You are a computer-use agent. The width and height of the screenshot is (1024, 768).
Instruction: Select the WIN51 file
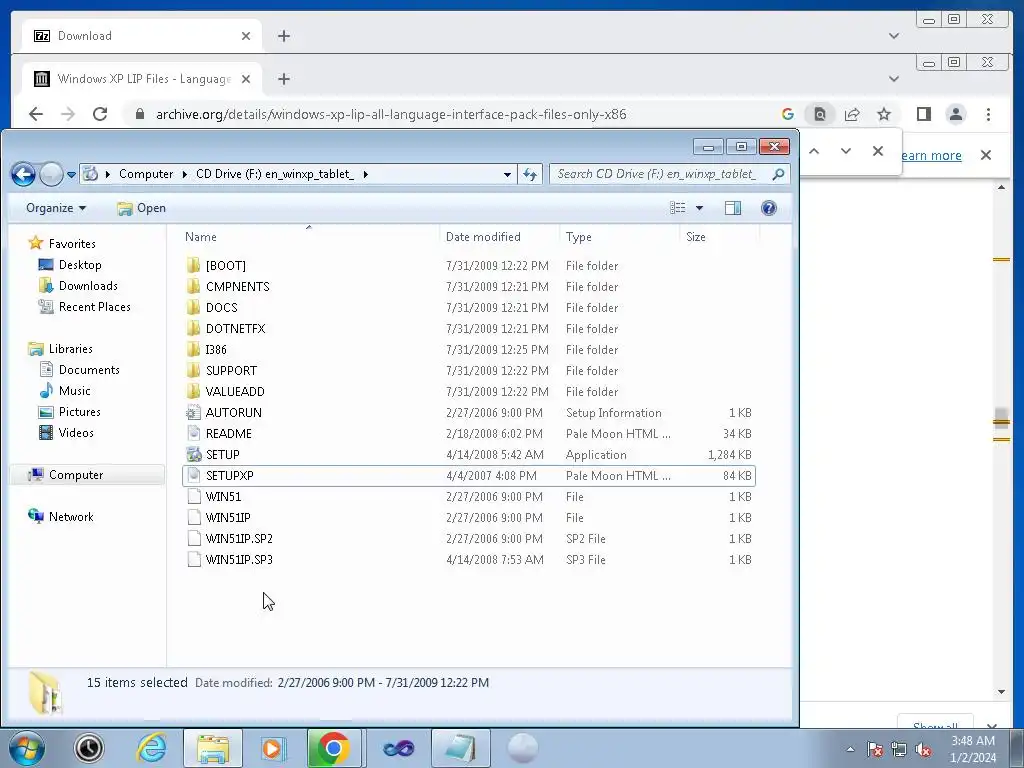point(468,496)
